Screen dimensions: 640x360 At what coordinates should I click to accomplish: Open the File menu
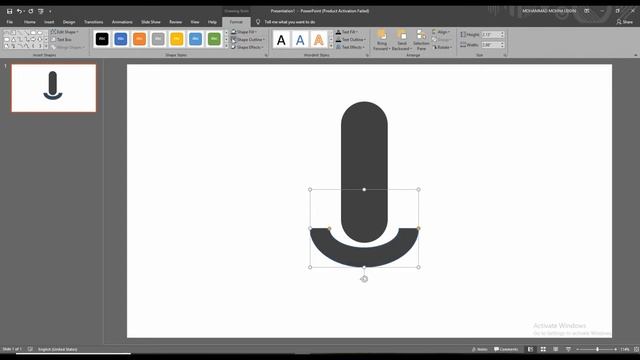[10, 22]
